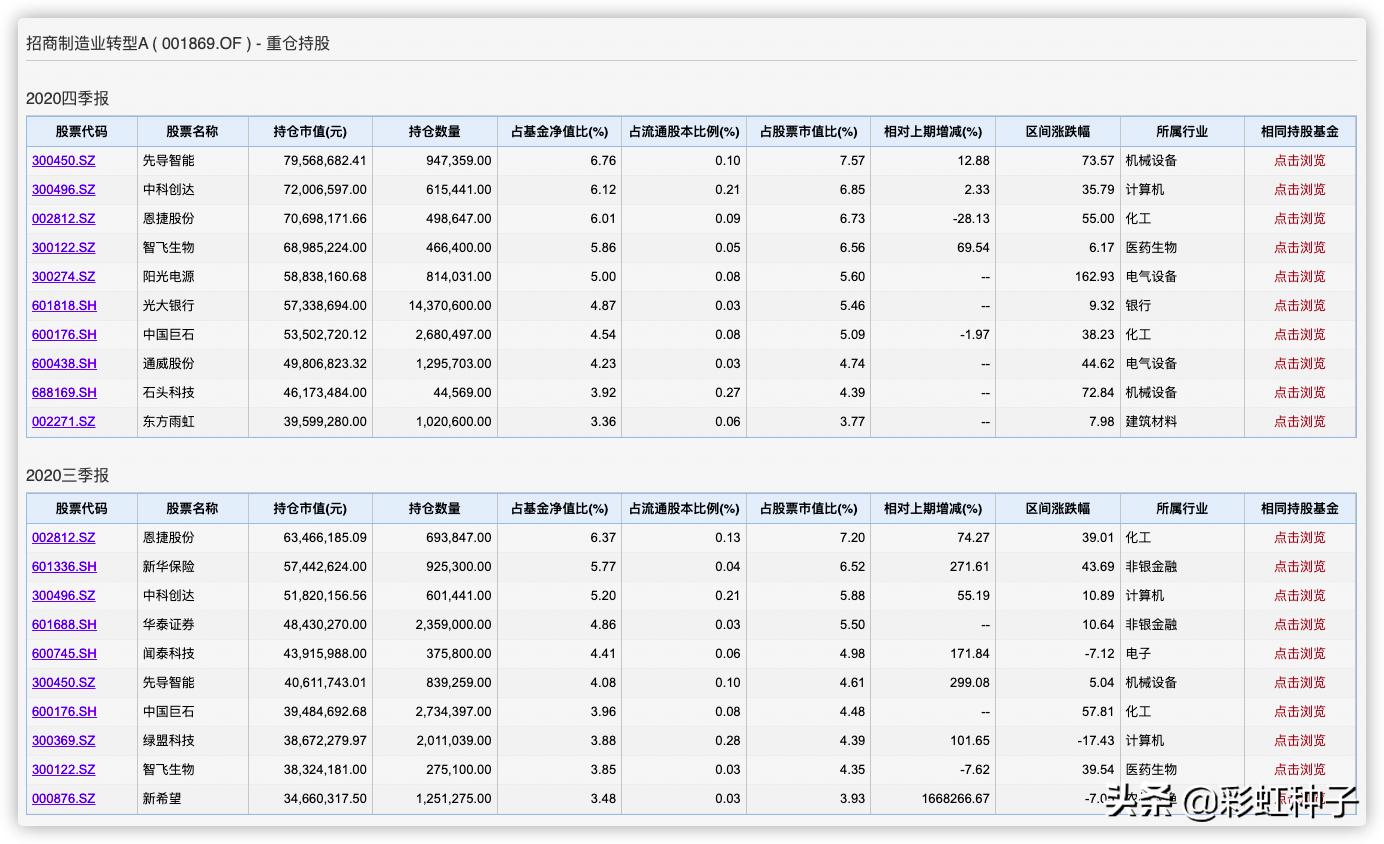The height and width of the screenshot is (844, 1384).
Task: Click 点击浏览 for 中科创达 in 2020四季报
Action: pos(1299,189)
